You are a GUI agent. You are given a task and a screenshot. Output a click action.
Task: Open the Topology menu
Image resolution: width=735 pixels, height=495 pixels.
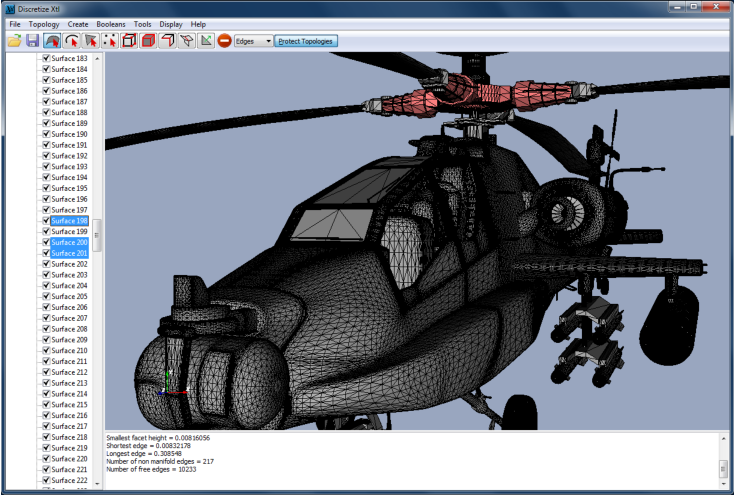[44, 23]
